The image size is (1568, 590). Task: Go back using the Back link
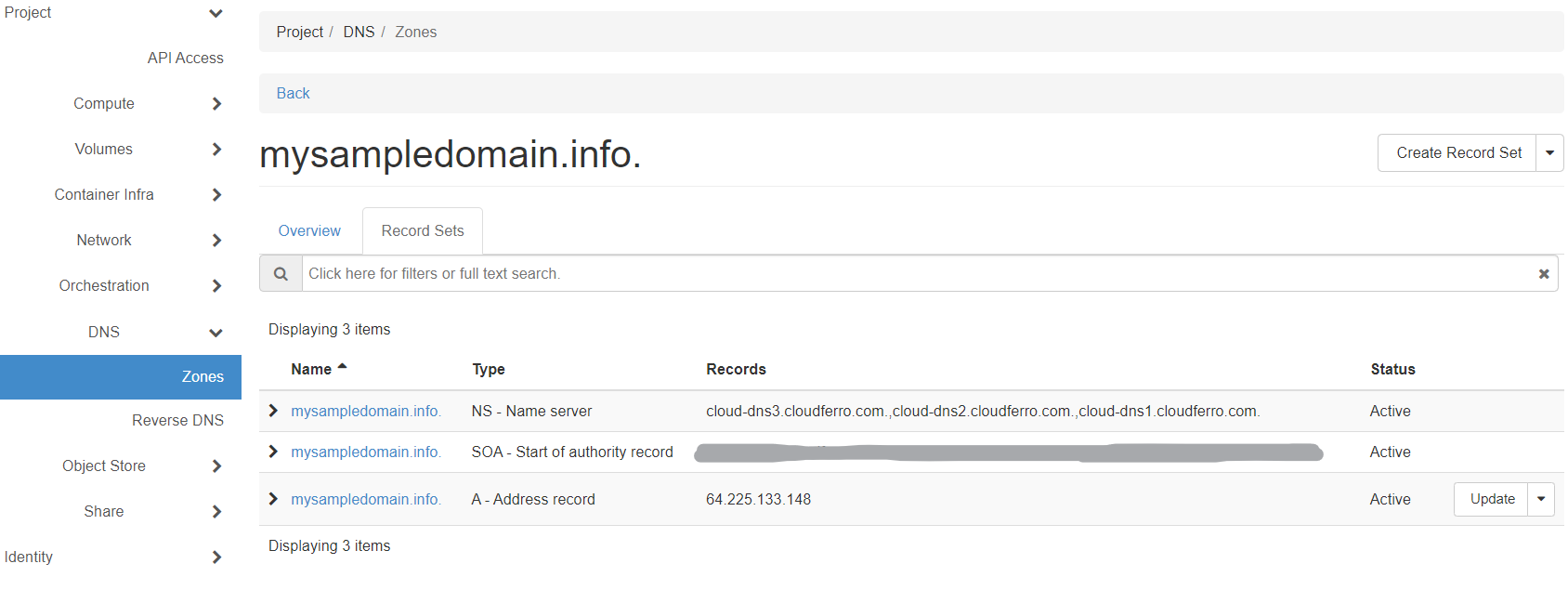293,94
